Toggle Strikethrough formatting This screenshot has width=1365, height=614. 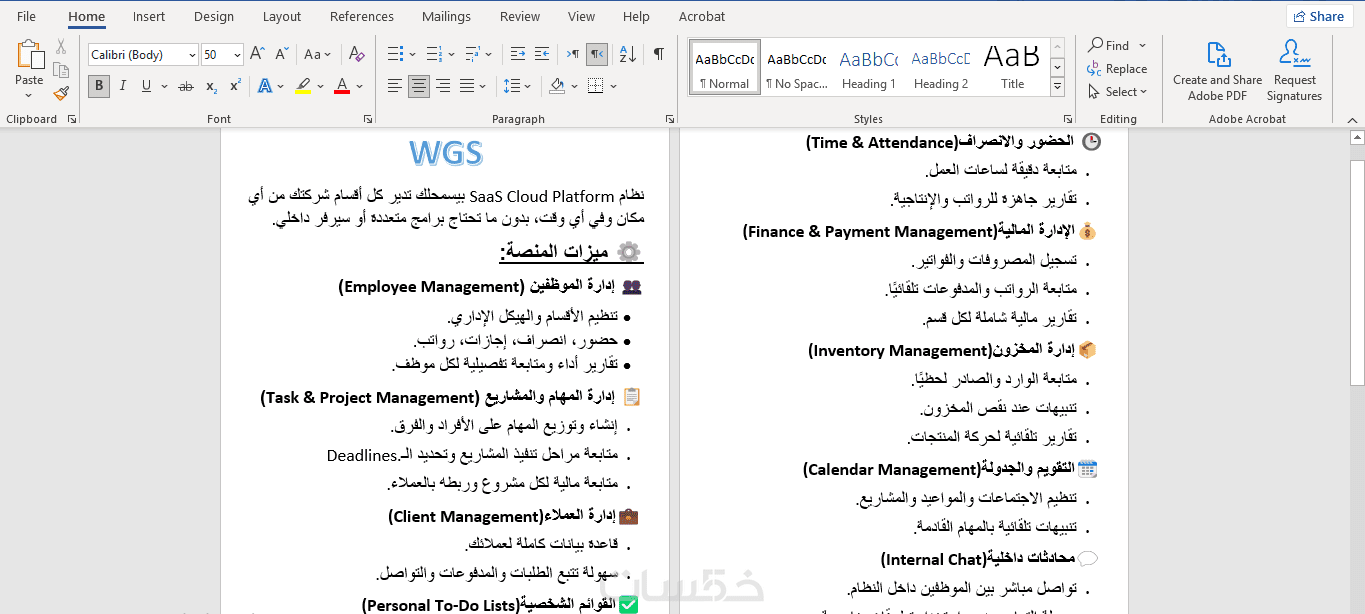pyautogui.click(x=186, y=87)
